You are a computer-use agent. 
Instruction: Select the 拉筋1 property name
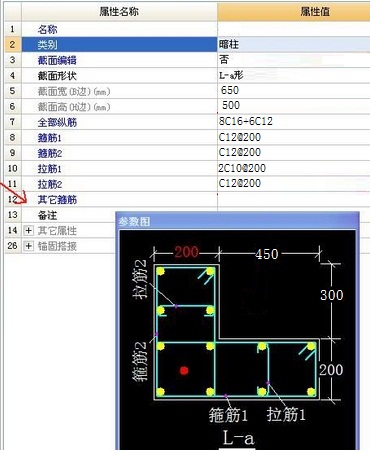(x=50, y=169)
